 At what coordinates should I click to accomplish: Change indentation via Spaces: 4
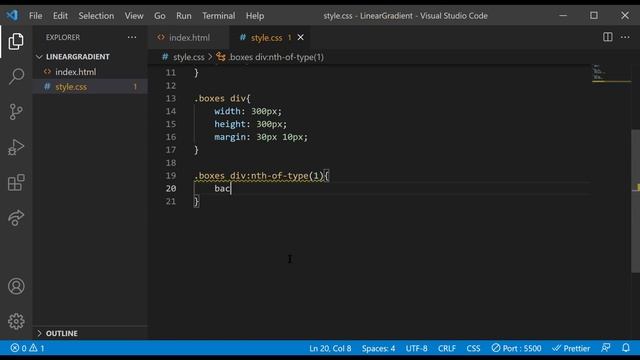click(x=378, y=348)
